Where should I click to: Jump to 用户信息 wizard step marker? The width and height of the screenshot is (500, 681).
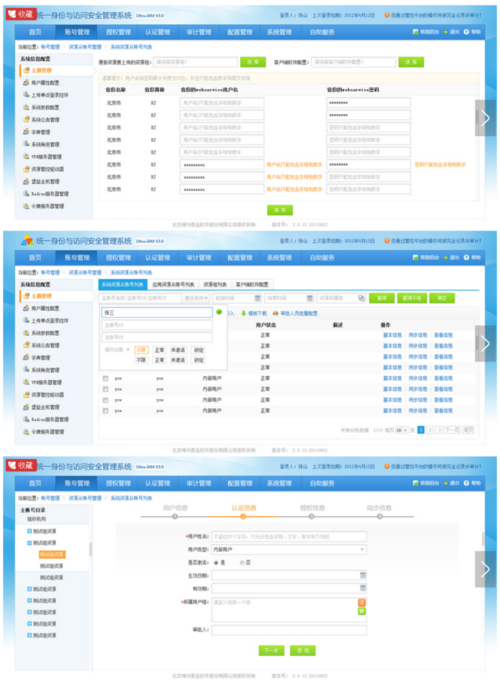click(175, 516)
